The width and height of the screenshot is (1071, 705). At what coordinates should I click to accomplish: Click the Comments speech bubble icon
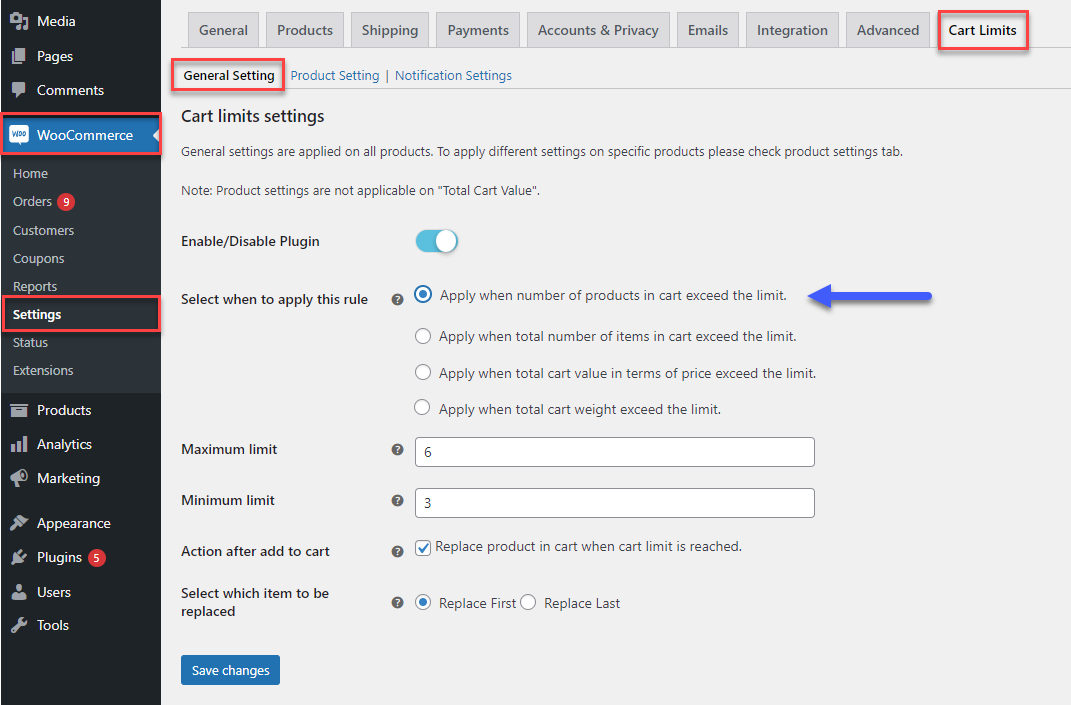pyautogui.click(x=19, y=90)
